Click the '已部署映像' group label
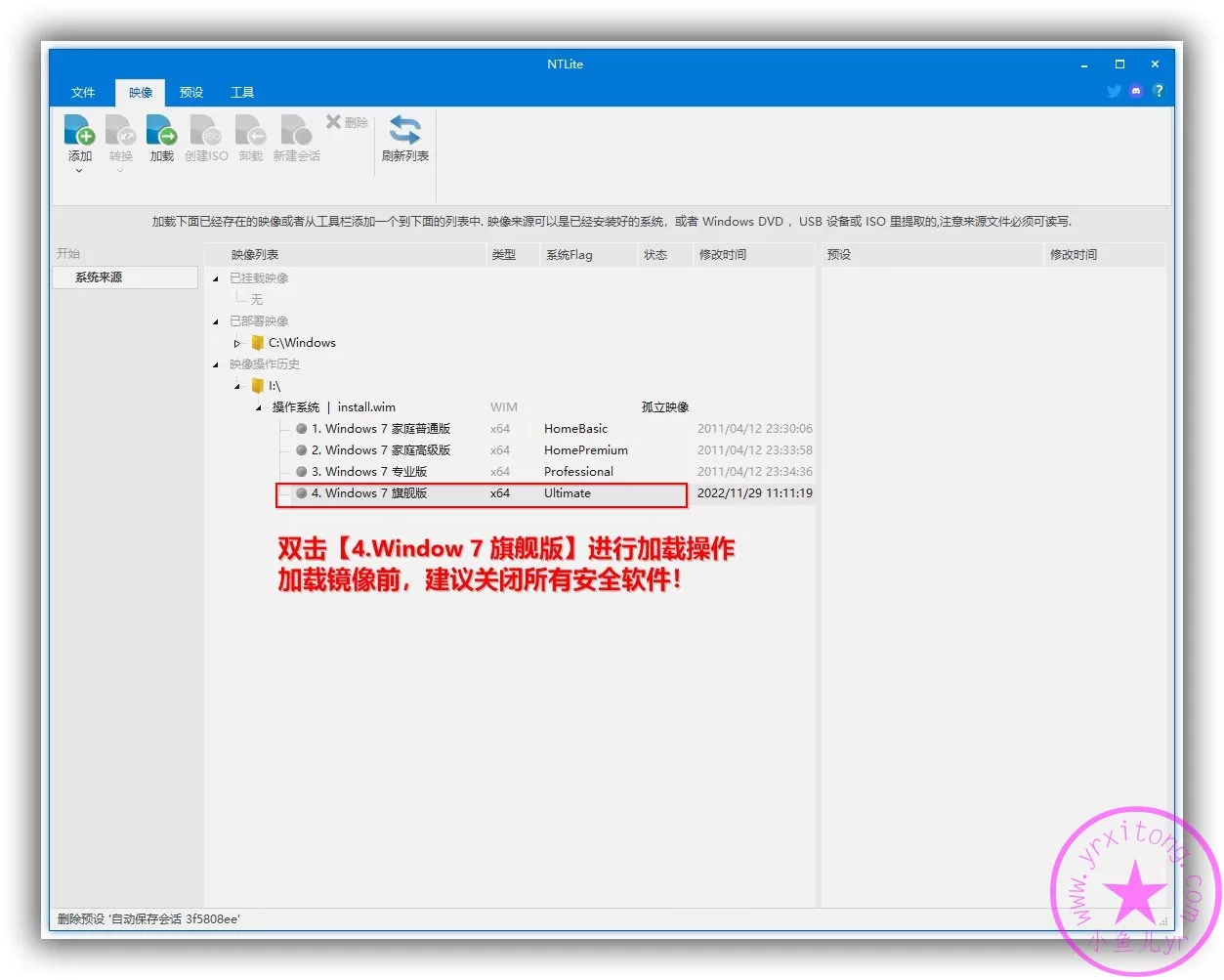This screenshot has width=1224, height=980. point(259,321)
